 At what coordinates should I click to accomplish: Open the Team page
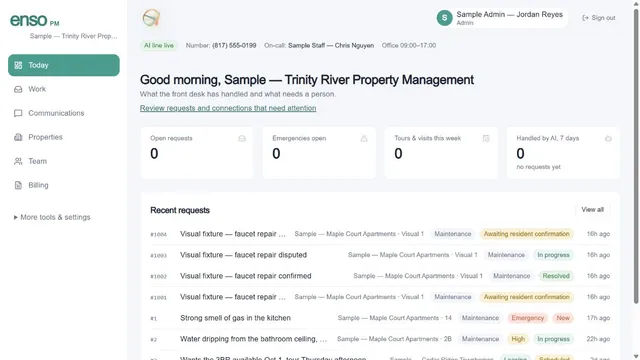[64, 161]
